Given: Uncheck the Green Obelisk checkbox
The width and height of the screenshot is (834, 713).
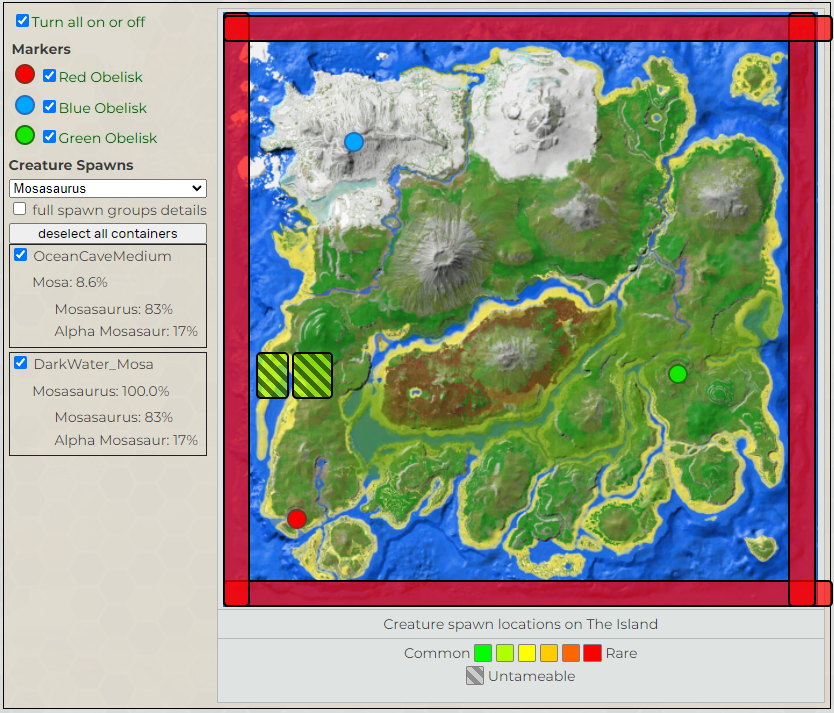Looking at the screenshot, I should coord(49,137).
